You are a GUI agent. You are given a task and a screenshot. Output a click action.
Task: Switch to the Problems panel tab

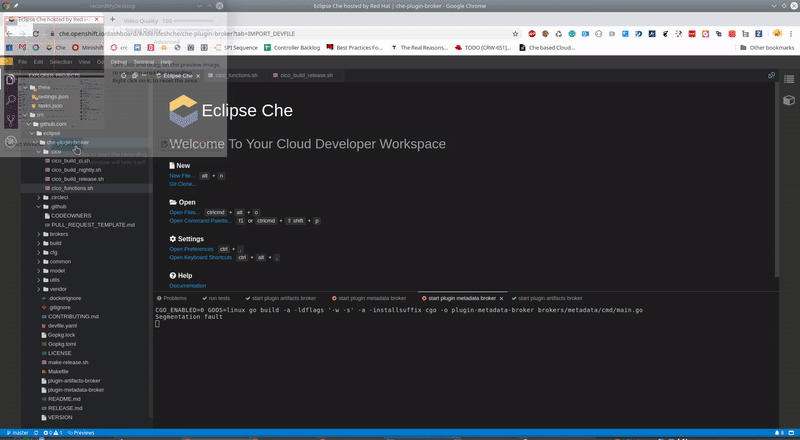tap(172, 298)
